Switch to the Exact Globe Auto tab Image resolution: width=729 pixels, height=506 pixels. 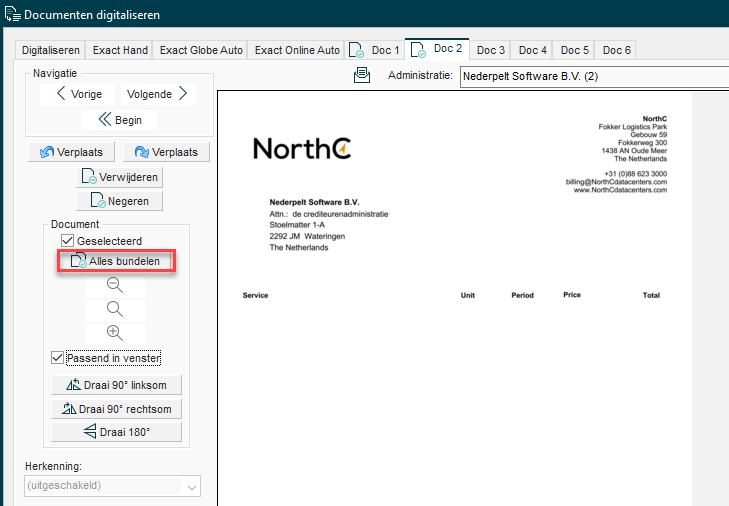[201, 50]
